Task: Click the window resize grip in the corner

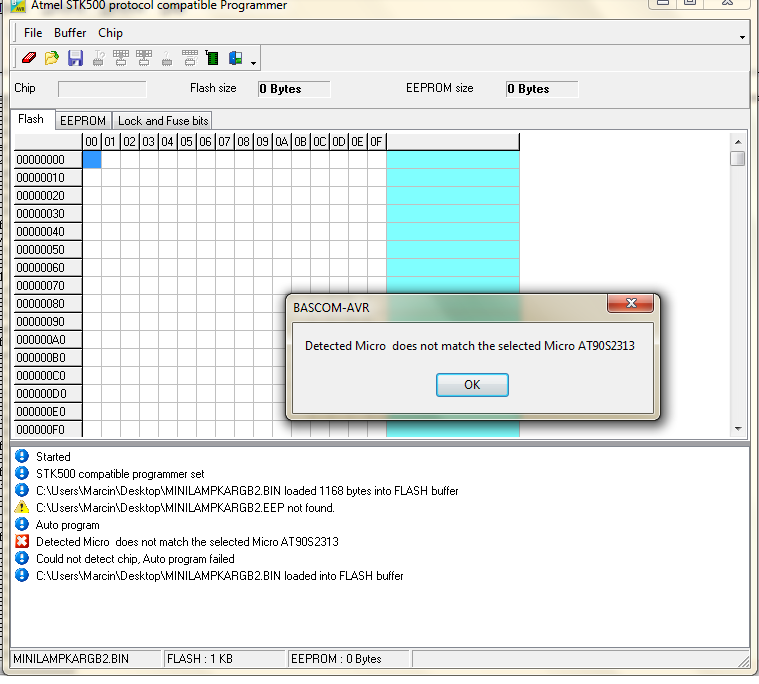Action: point(743,661)
